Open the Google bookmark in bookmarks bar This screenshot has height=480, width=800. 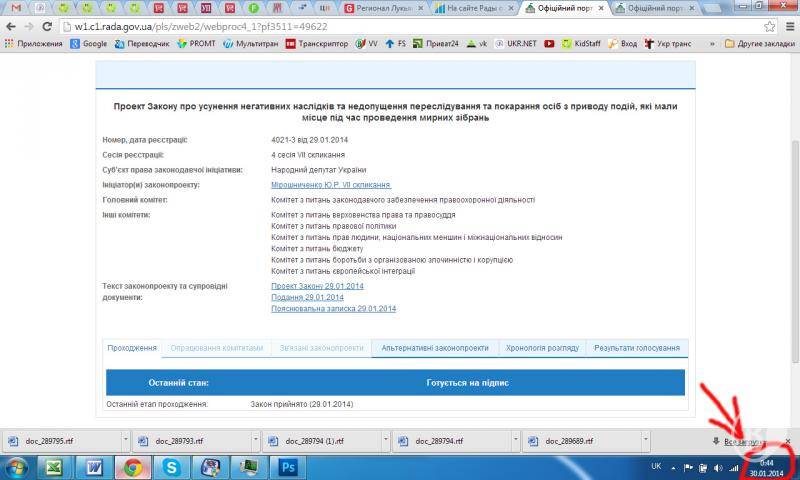(88, 44)
